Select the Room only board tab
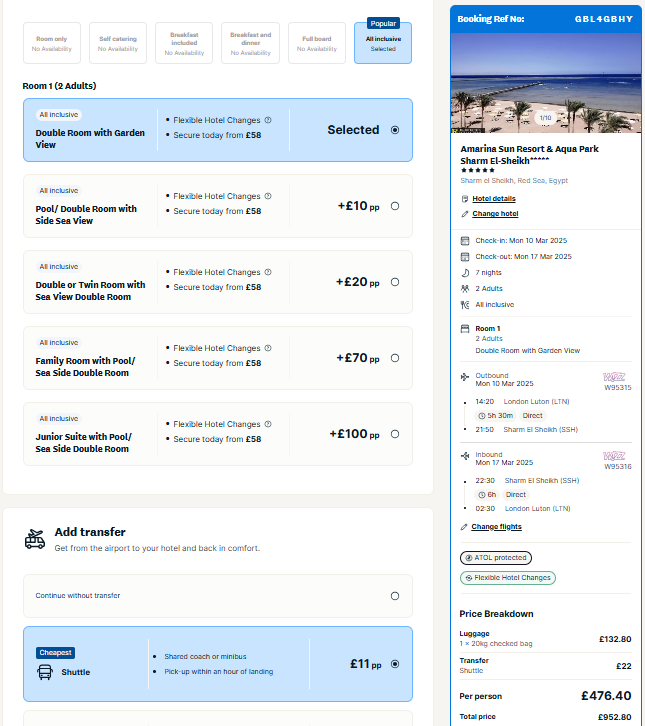The width and height of the screenshot is (645, 726). pyautogui.click(x=52, y=43)
